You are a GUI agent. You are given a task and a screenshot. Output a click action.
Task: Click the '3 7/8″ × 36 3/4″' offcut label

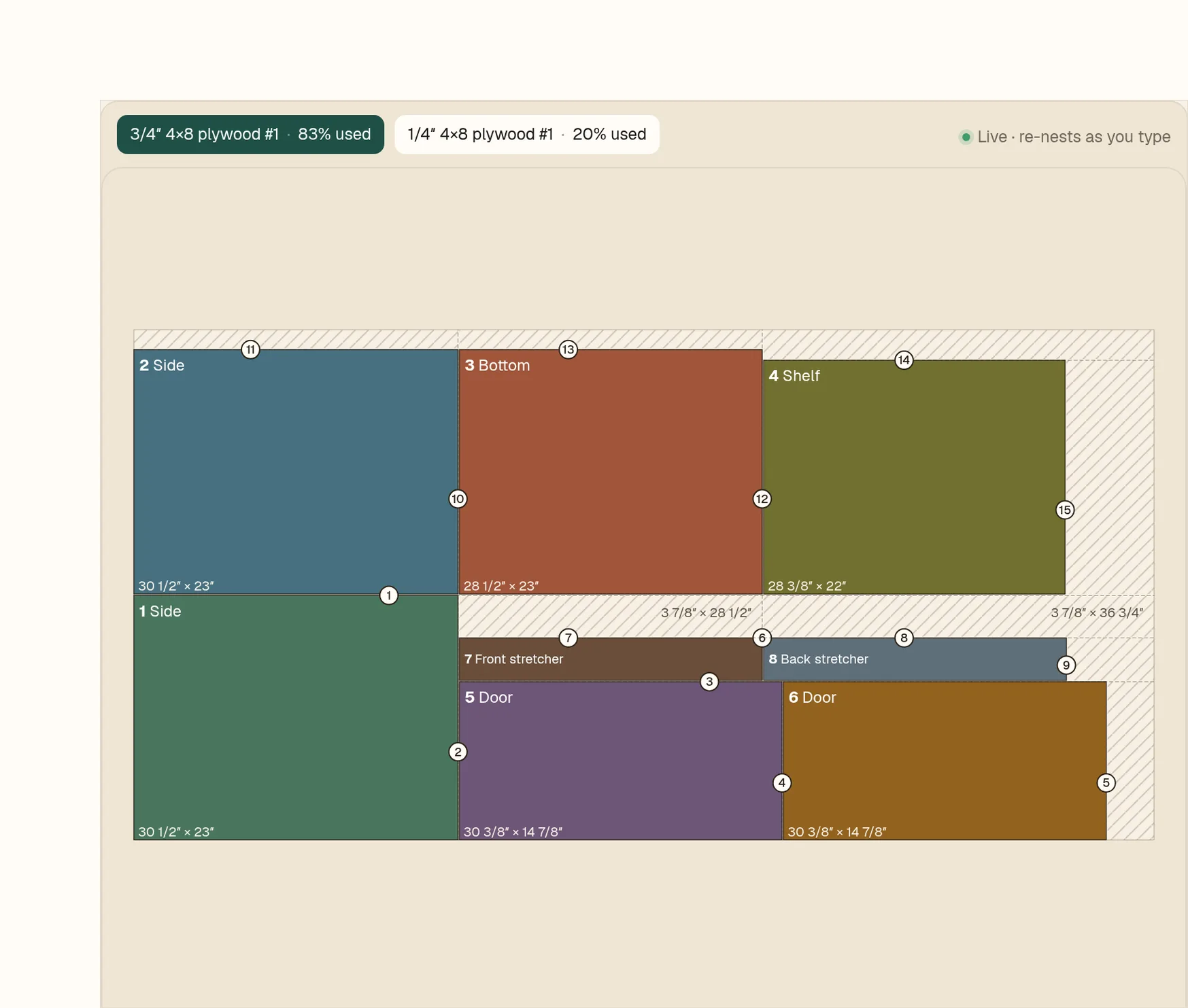(1097, 612)
